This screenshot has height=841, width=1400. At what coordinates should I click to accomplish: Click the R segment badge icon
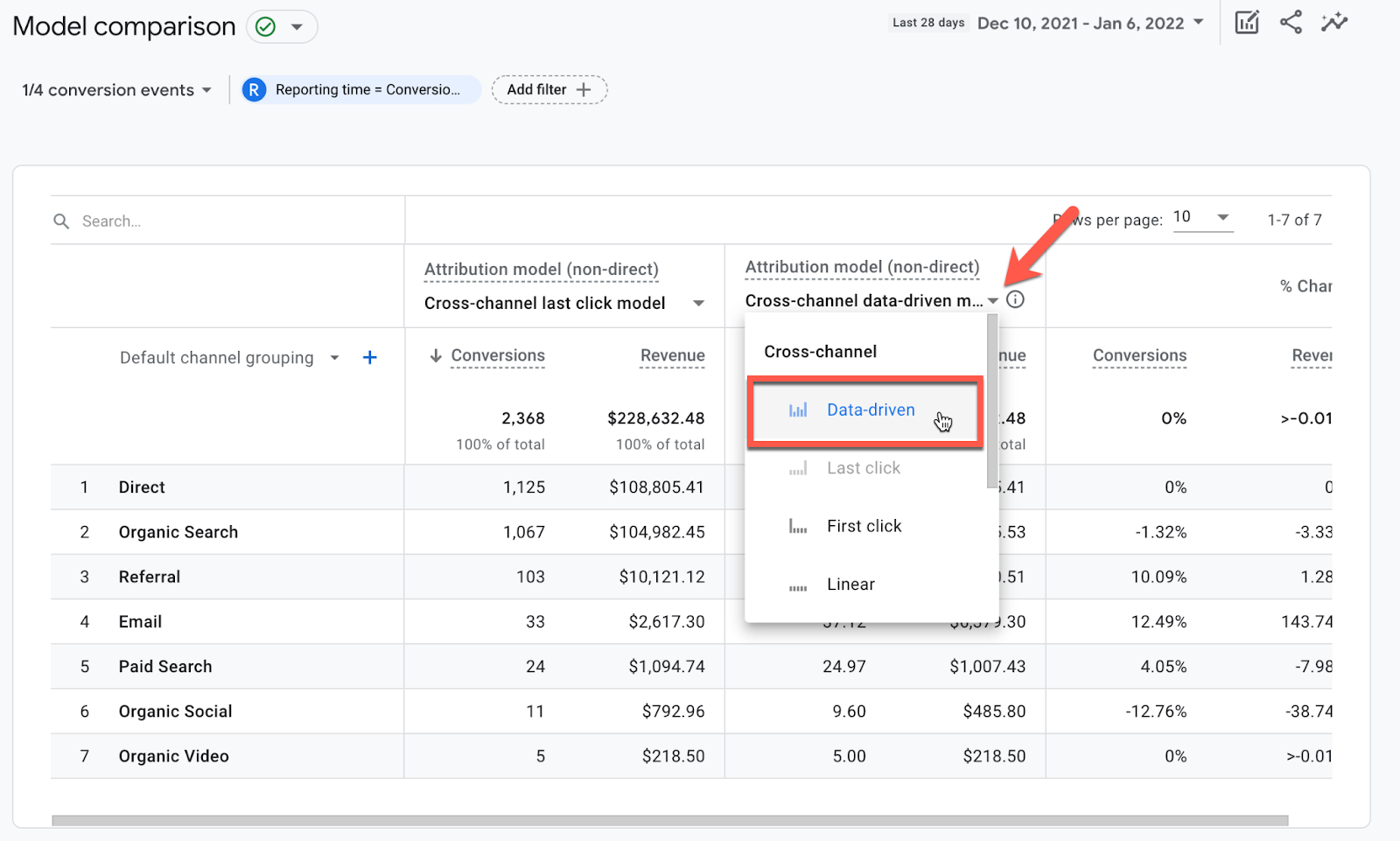(254, 90)
